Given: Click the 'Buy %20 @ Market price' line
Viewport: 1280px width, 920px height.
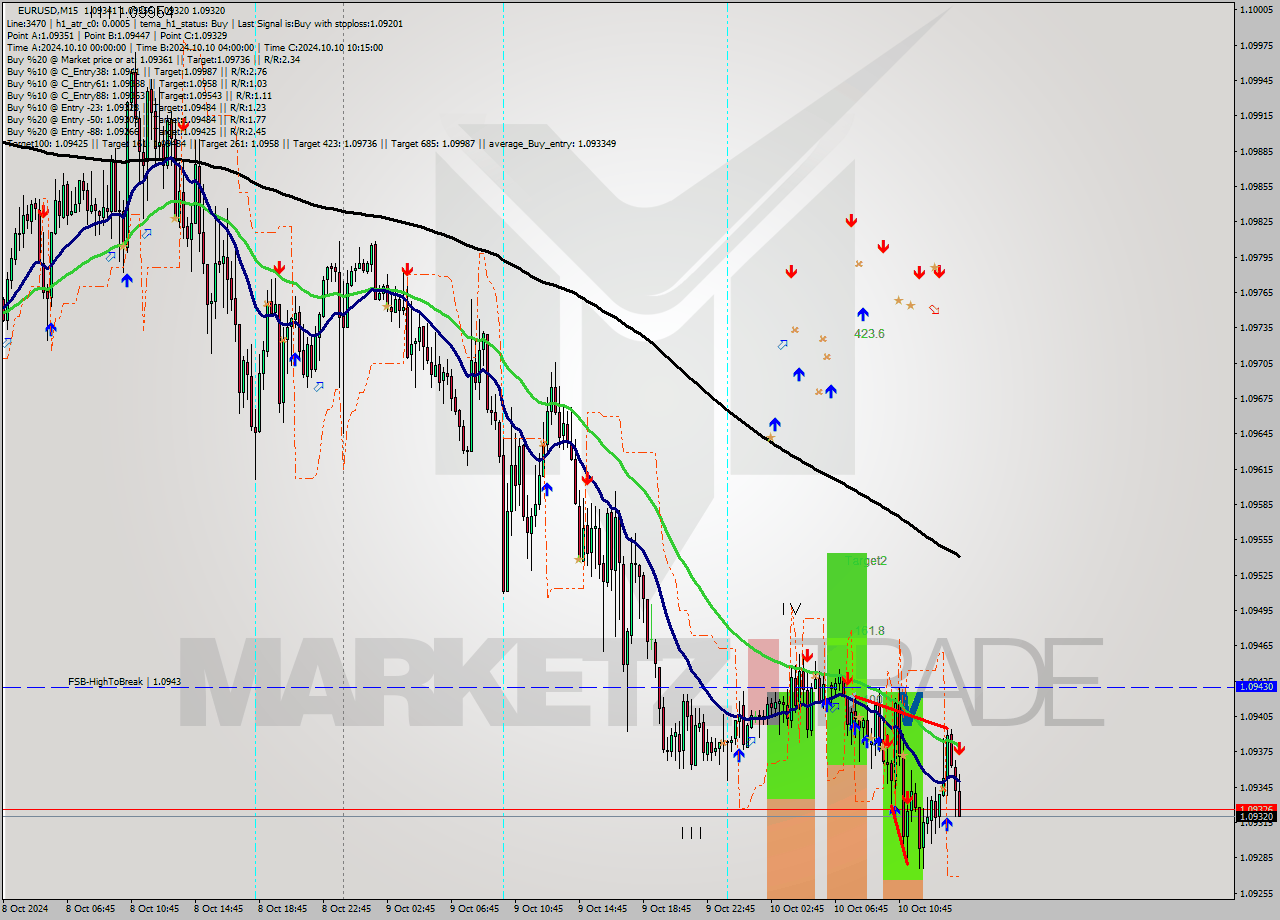Looking at the screenshot, I should (153, 59).
